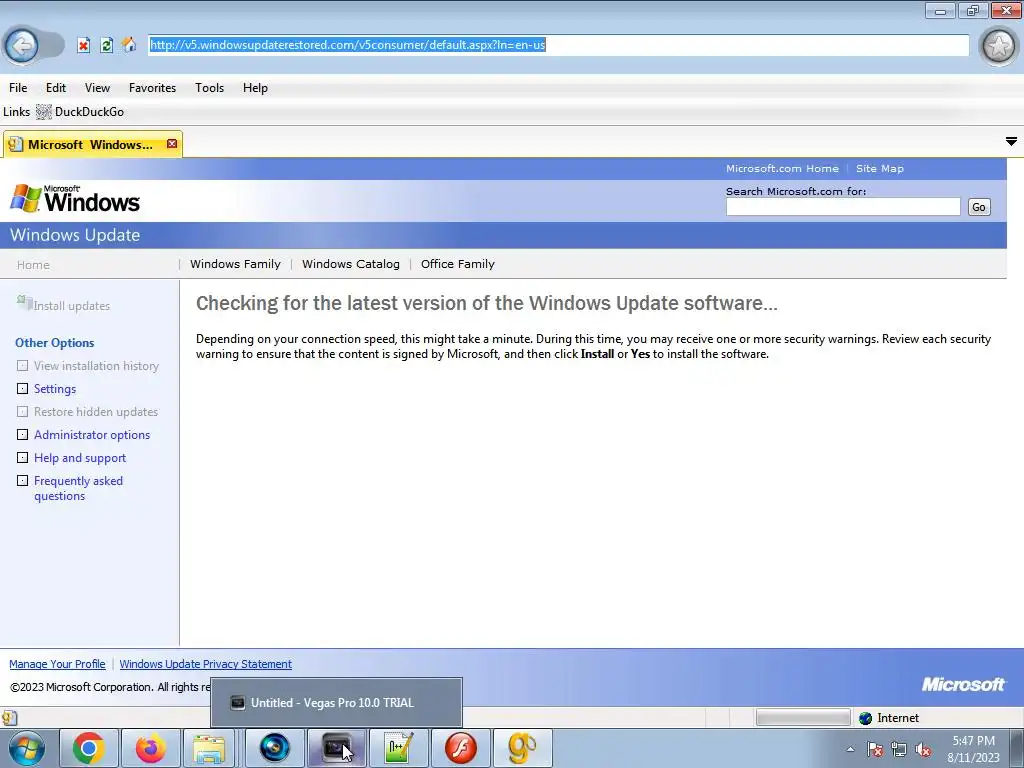Click the Windows Family navigation link
The width and height of the screenshot is (1024, 768).
(235, 264)
